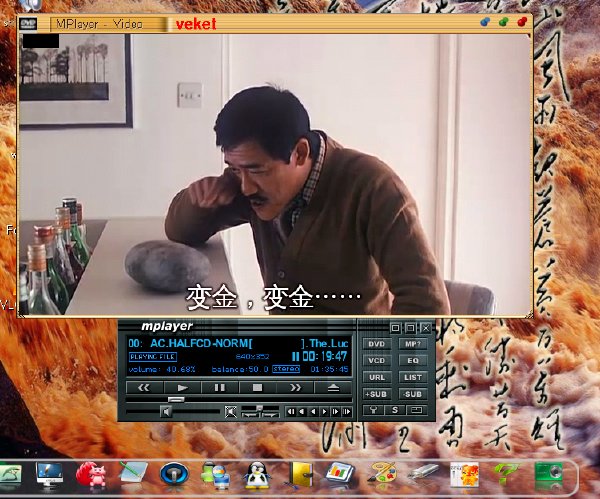Screen dimensions: 600x499
Task: Stop playback with the square stop button
Action: point(258,388)
